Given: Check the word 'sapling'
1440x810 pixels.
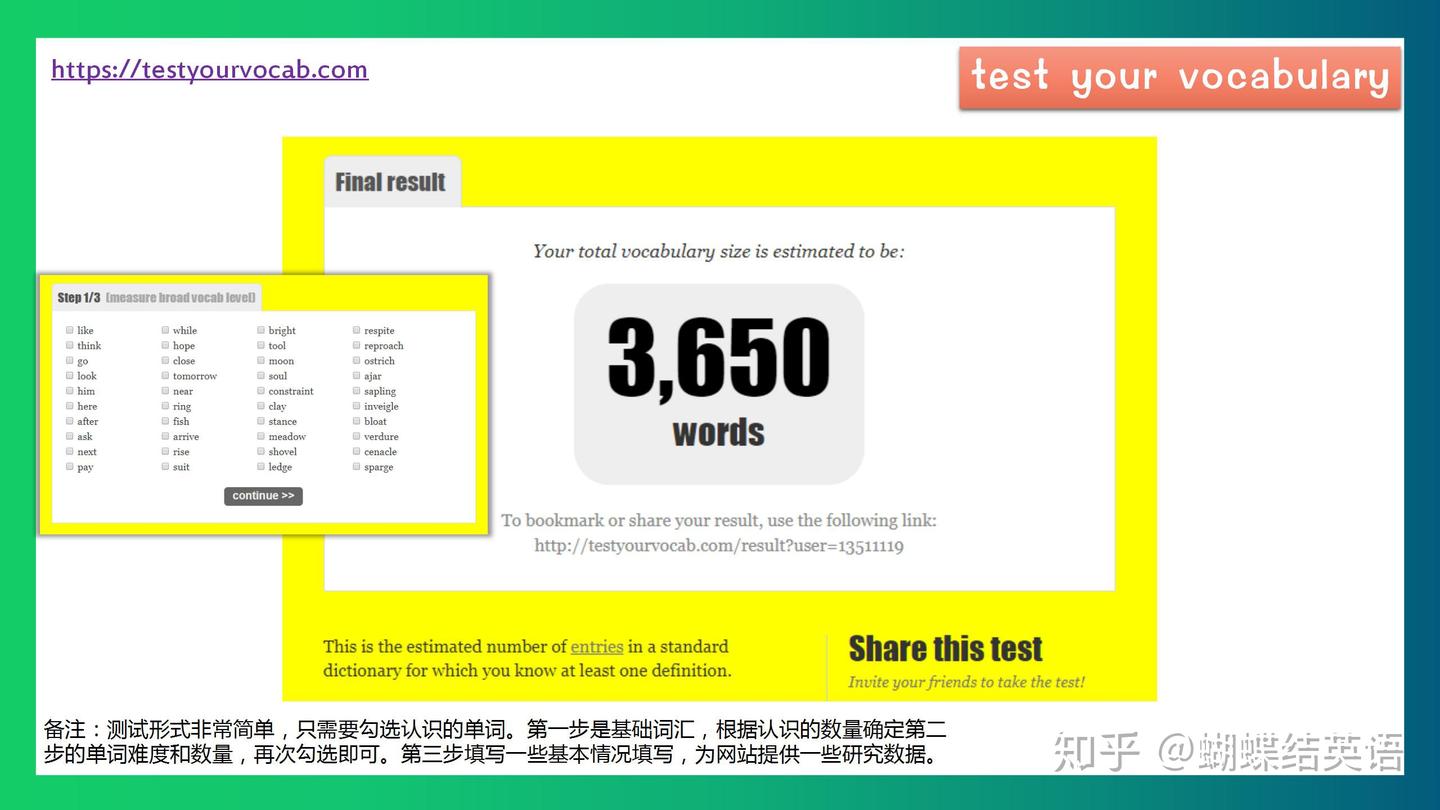Looking at the screenshot, I should click(x=356, y=391).
